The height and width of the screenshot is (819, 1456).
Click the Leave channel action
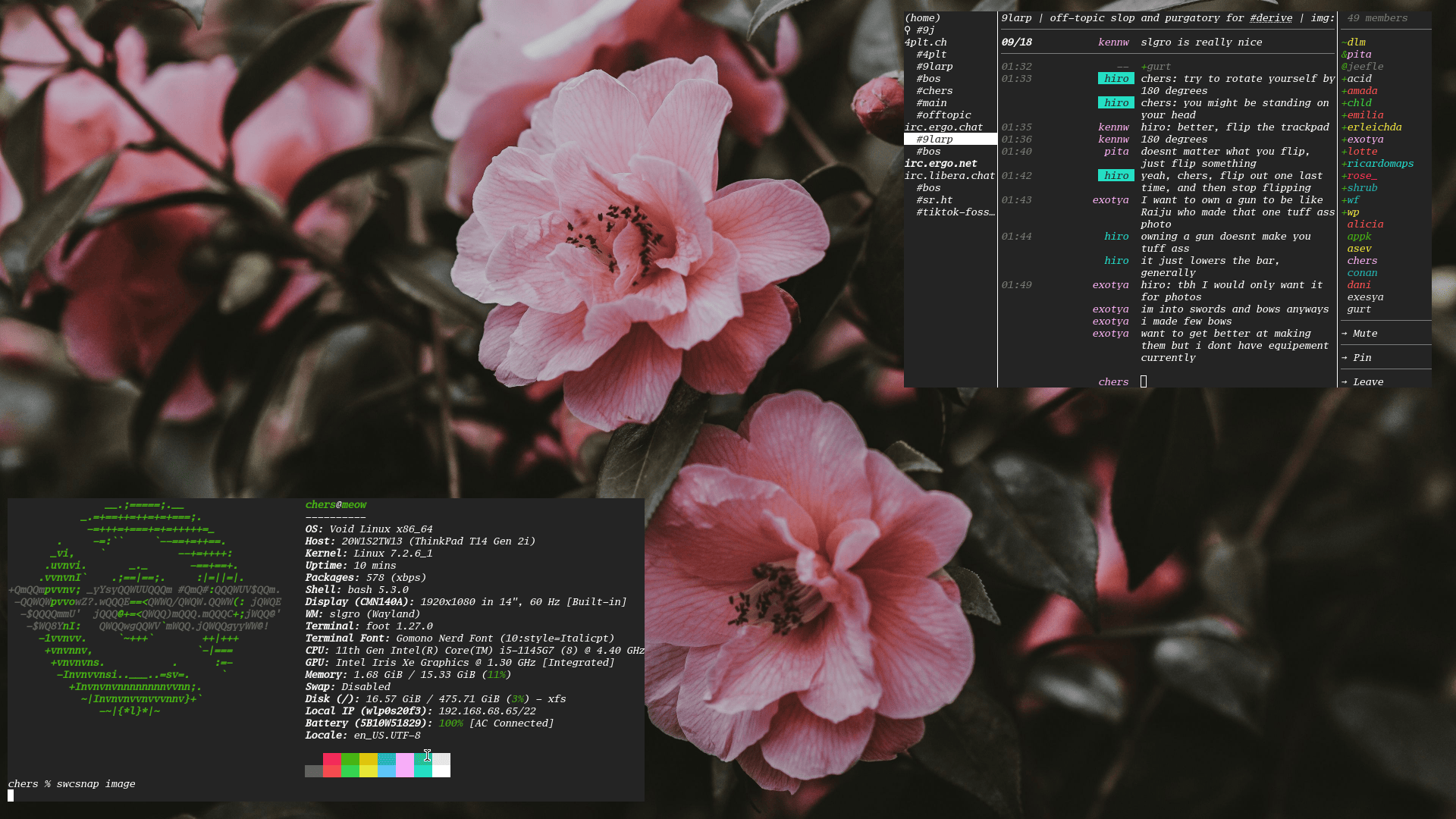click(1362, 382)
